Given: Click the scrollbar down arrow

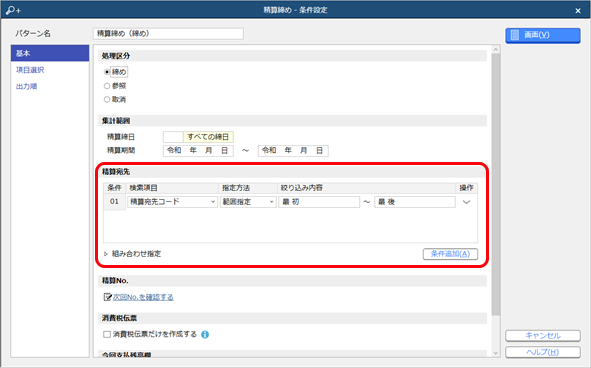Looking at the screenshot, I should click(496, 353).
